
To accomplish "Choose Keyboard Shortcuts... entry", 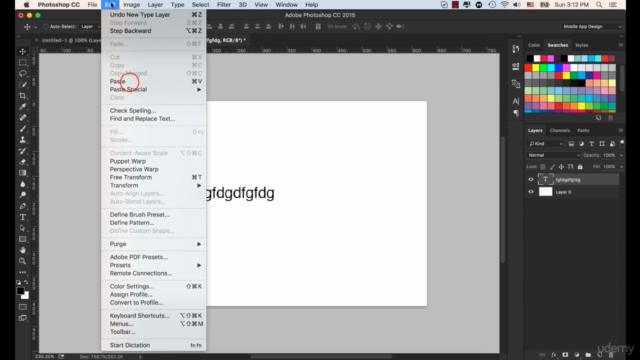I will coord(153,316).
